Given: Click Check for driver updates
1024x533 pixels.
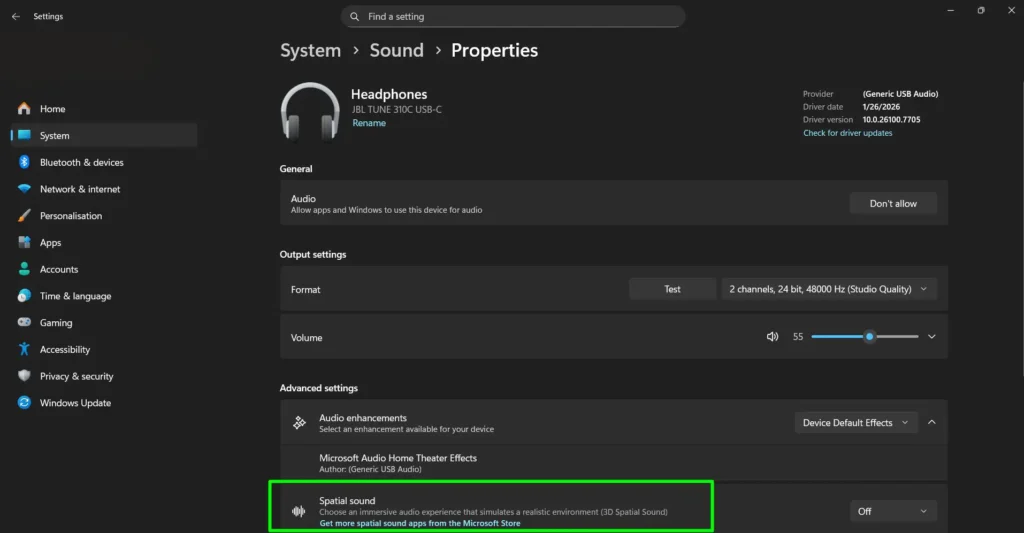Looking at the screenshot, I should tap(848, 133).
